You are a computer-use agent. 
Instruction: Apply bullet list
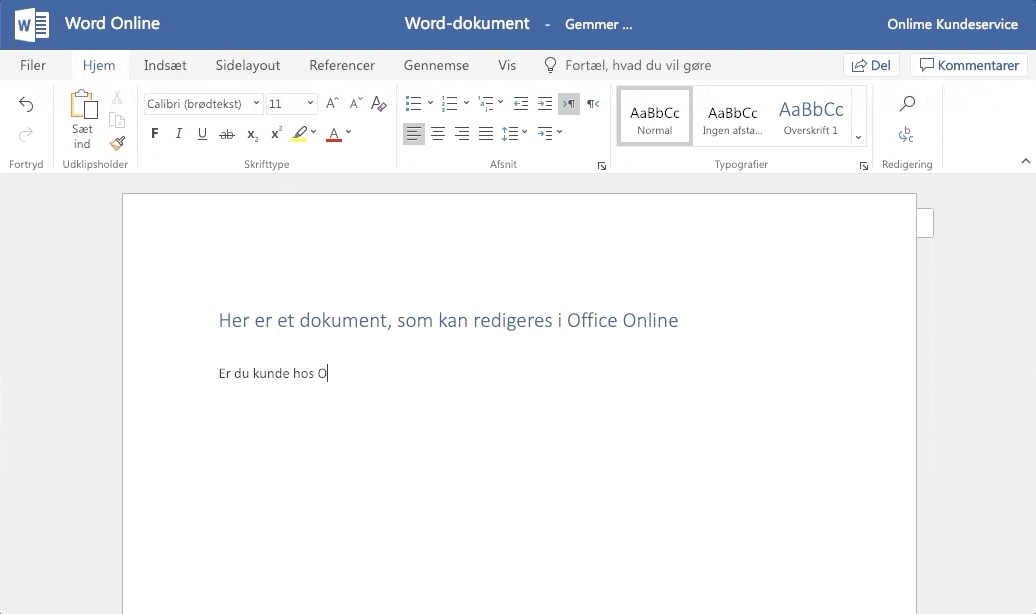[x=414, y=103]
